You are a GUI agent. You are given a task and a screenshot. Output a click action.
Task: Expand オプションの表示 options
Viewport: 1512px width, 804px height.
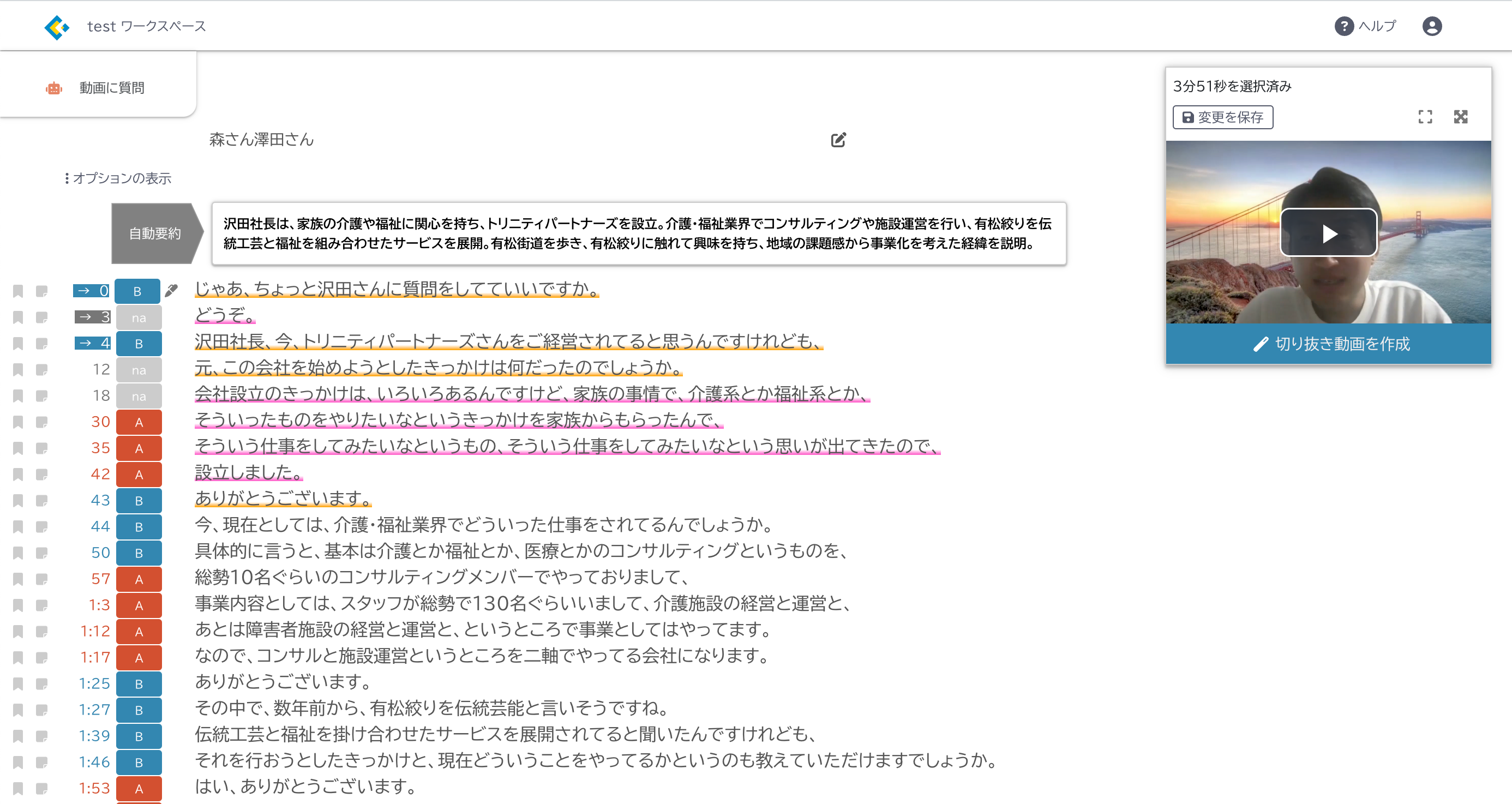[x=118, y=178]
